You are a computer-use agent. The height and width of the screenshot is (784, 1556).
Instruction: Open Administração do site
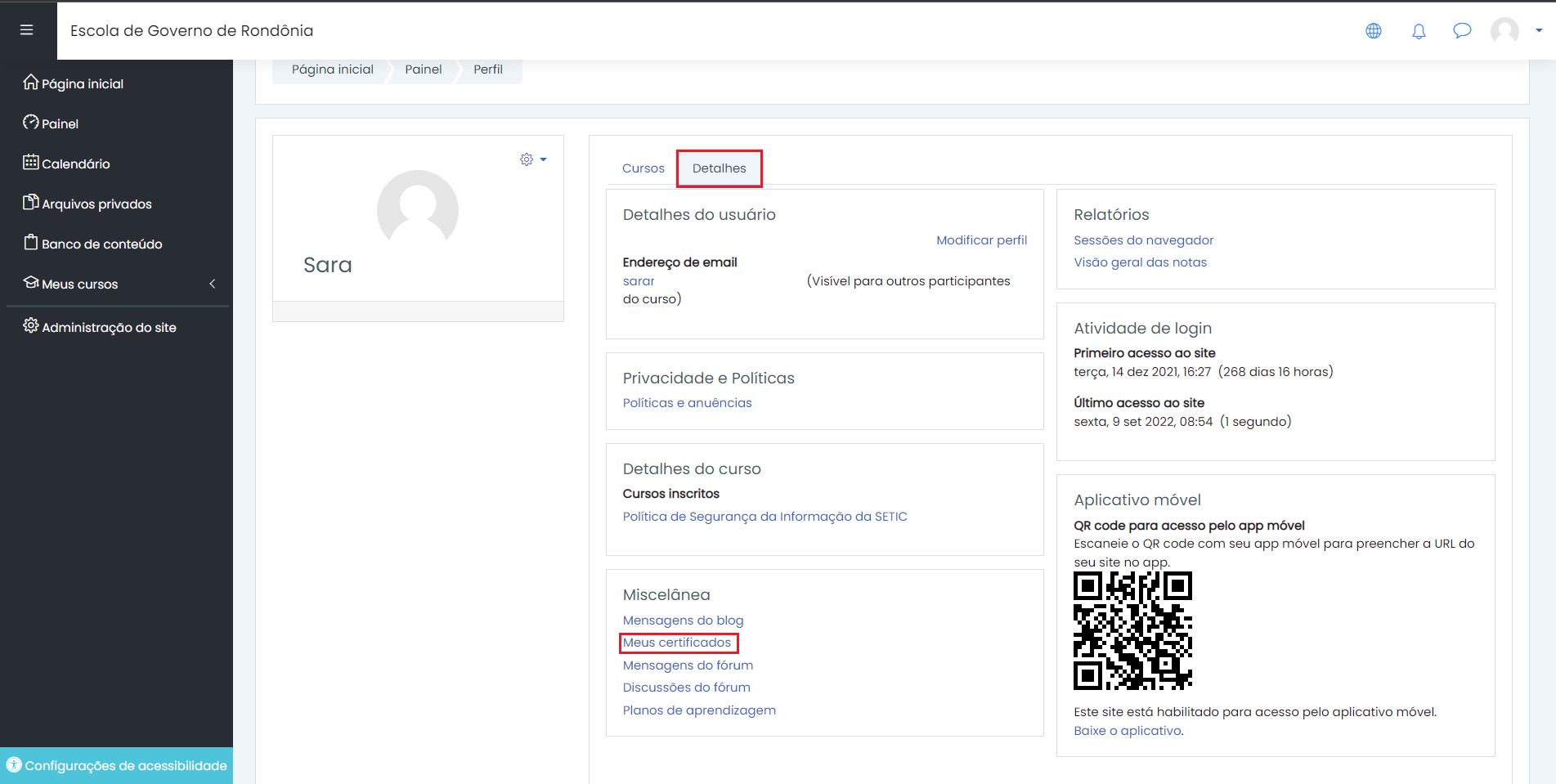tap(109, 327)
